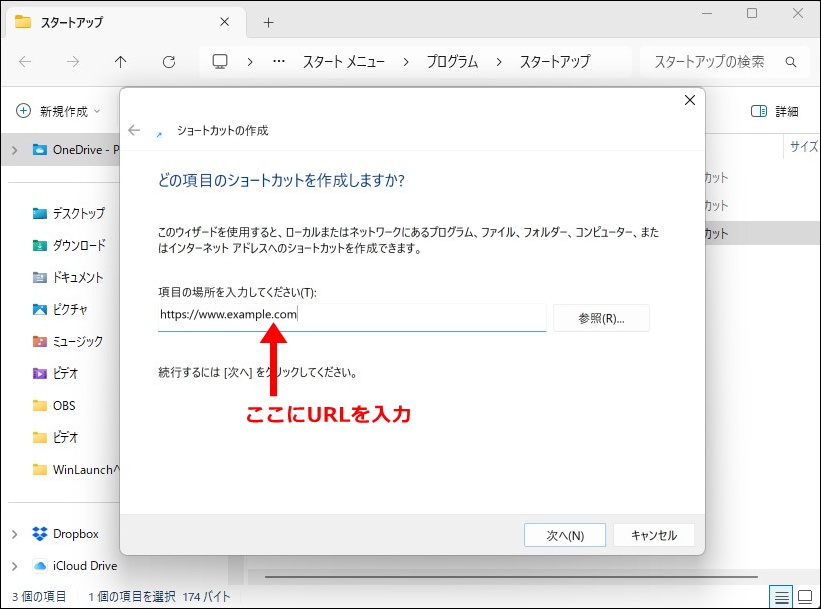Expand the OneDrive tree entry
821x609 pixels.
17,149
